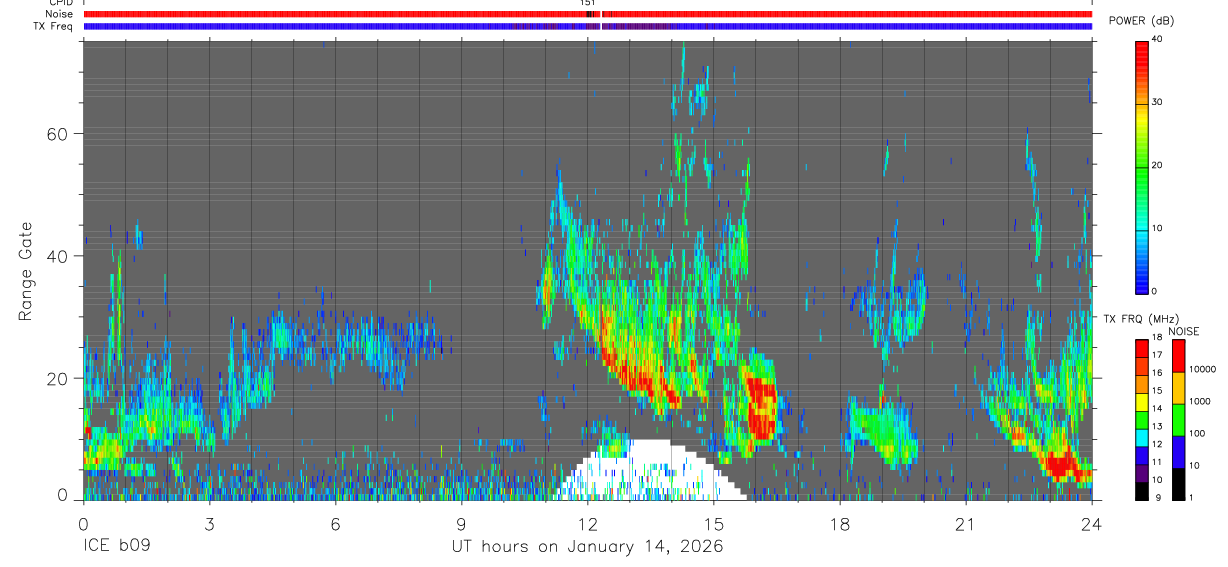Click the '9' hour tick on the time axis

click(461, 523)
